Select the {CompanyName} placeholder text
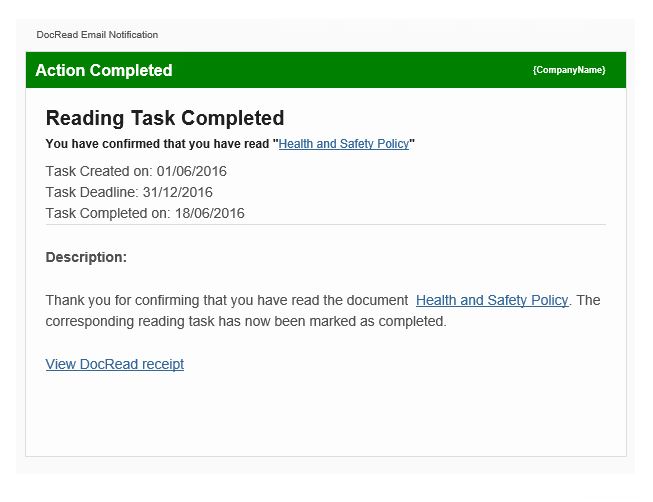653x502 pixels. (569, 70)
